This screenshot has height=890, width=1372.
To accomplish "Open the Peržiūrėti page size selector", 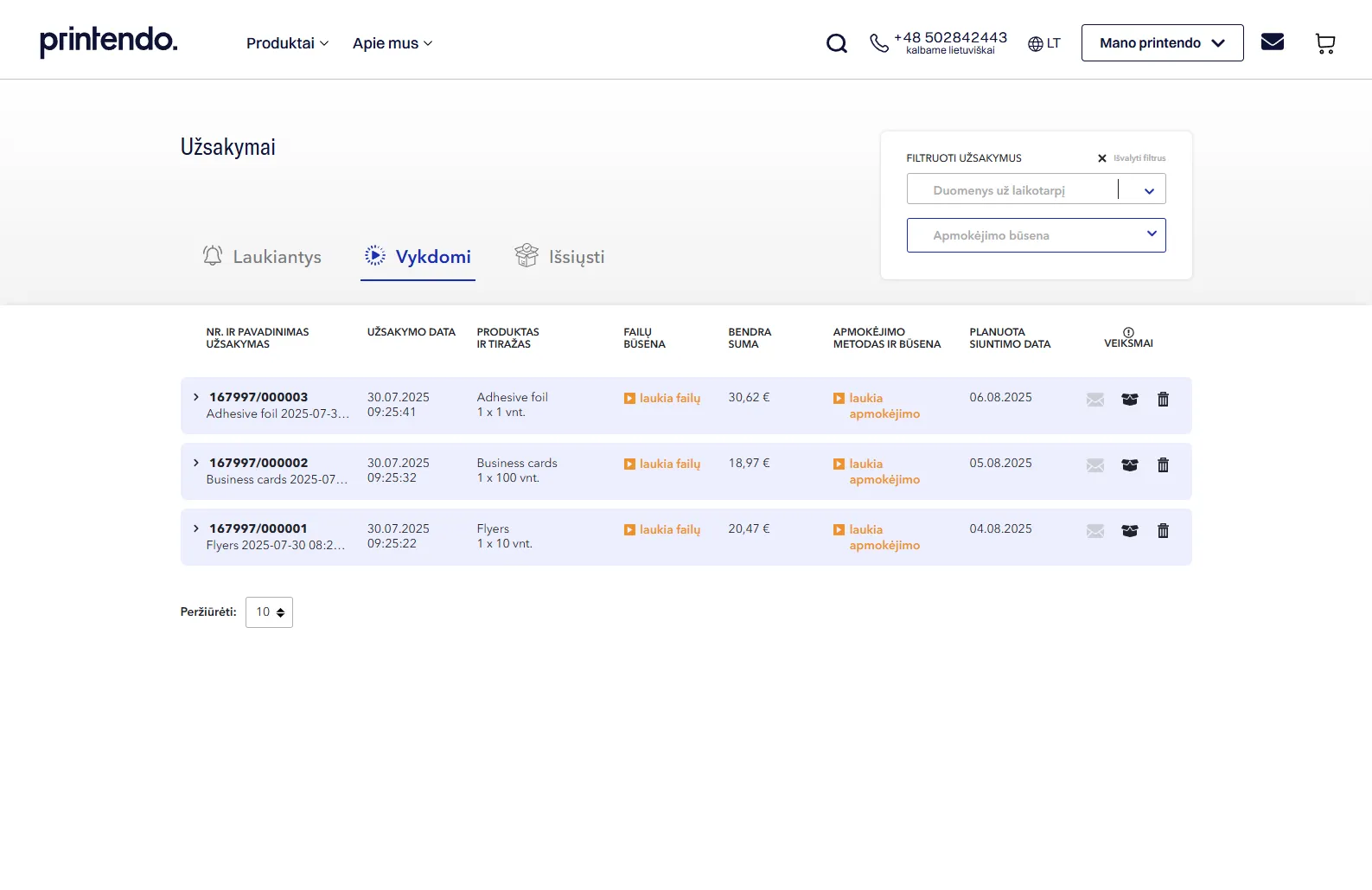I will click(269, 612).
